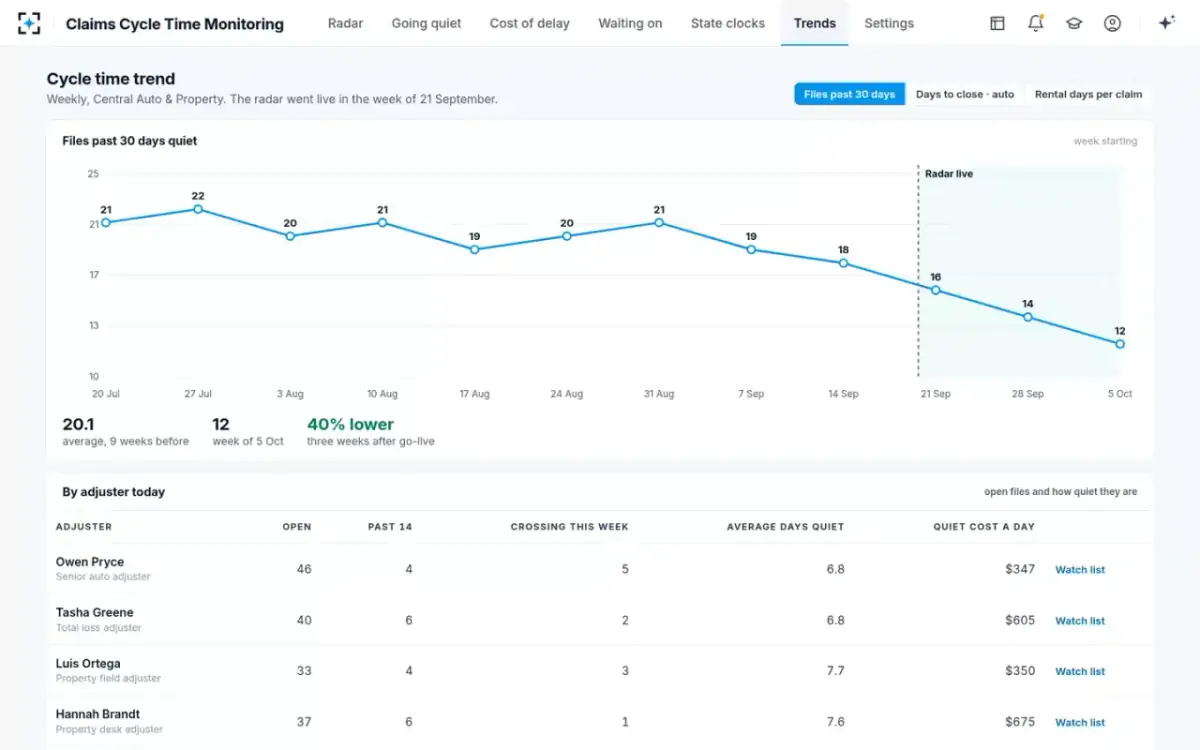Click the 27 Jul peak point of 22
Screen dimensions: 1200x750
coord(198,209)
